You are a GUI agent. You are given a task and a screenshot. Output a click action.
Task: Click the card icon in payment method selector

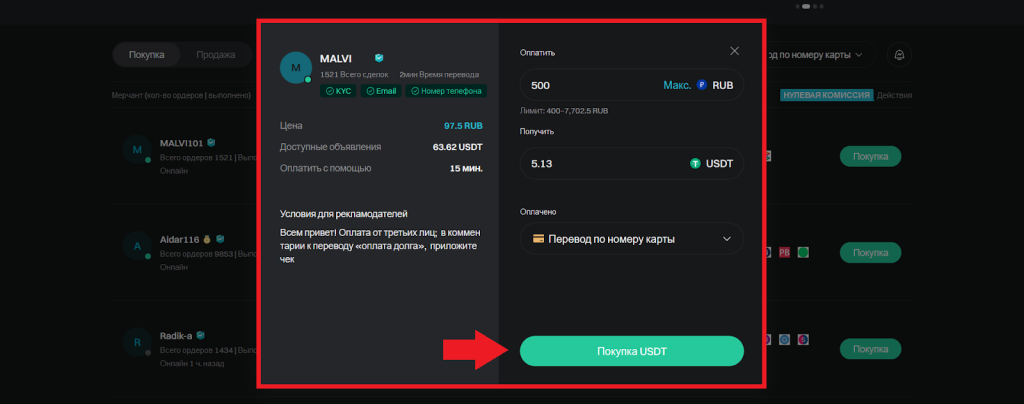(x=539, y=239)
